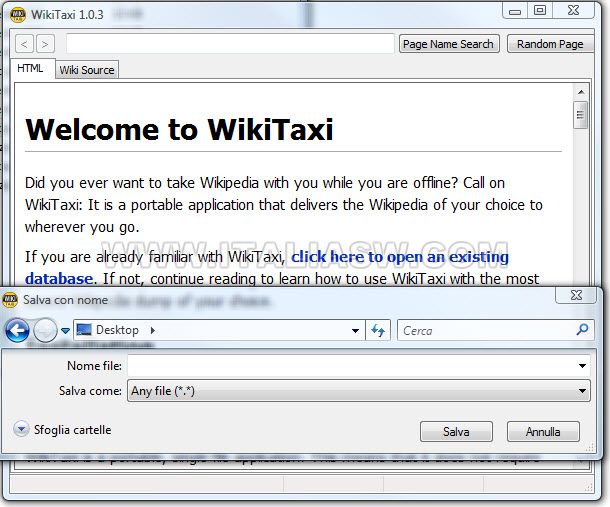Screen dimensions: 610x507
Task: Click the scrollbar up arrow in WikiTaxi
Action: [x=581, y=92]
